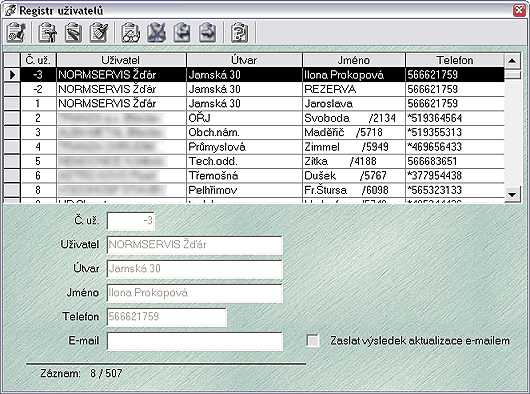Click the search glasses clipboard icon

click(131, 32)
